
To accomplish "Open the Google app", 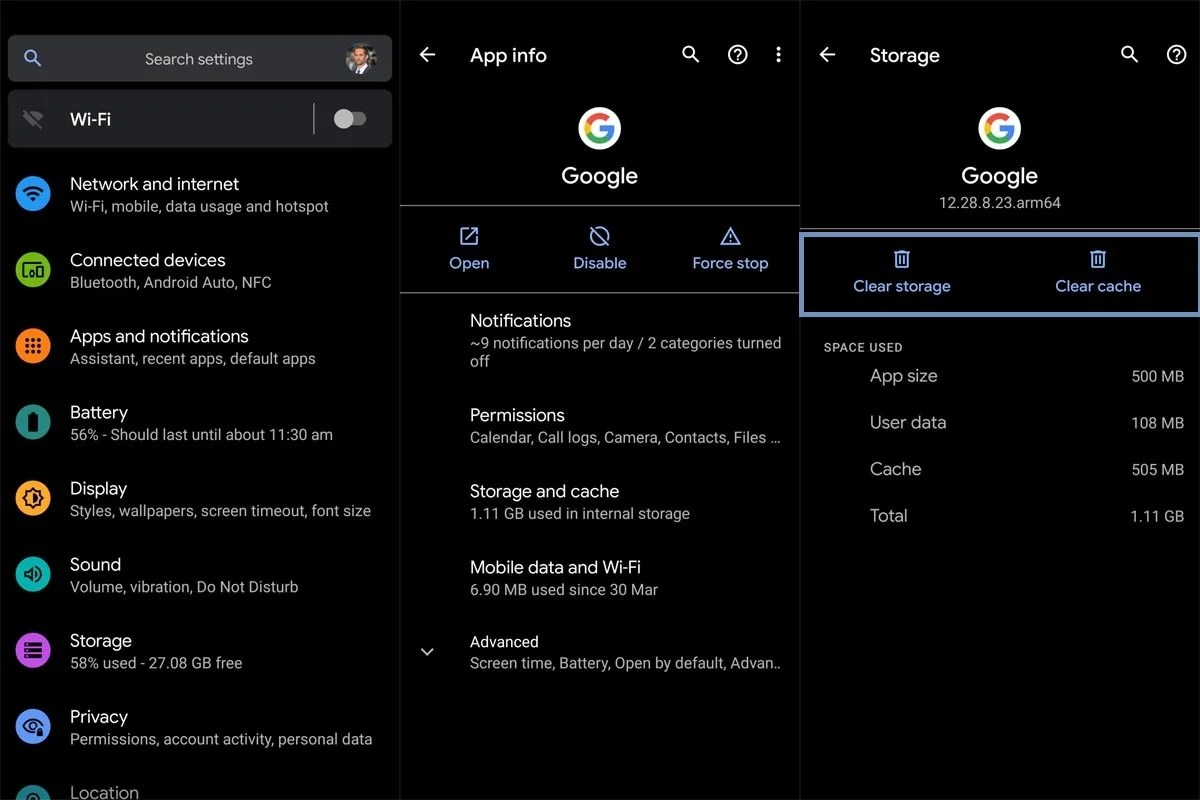I will coord(469,249).
